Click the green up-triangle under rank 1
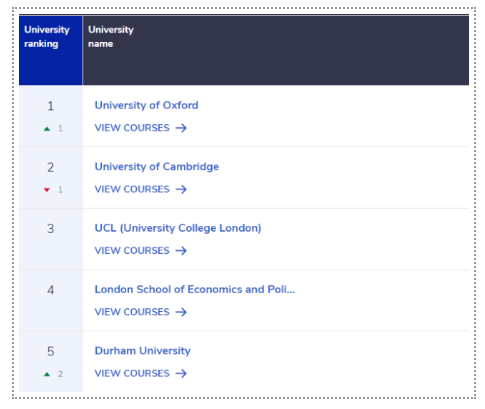The height and width of the screenshot is (409, 485). [x=47, y=129]
